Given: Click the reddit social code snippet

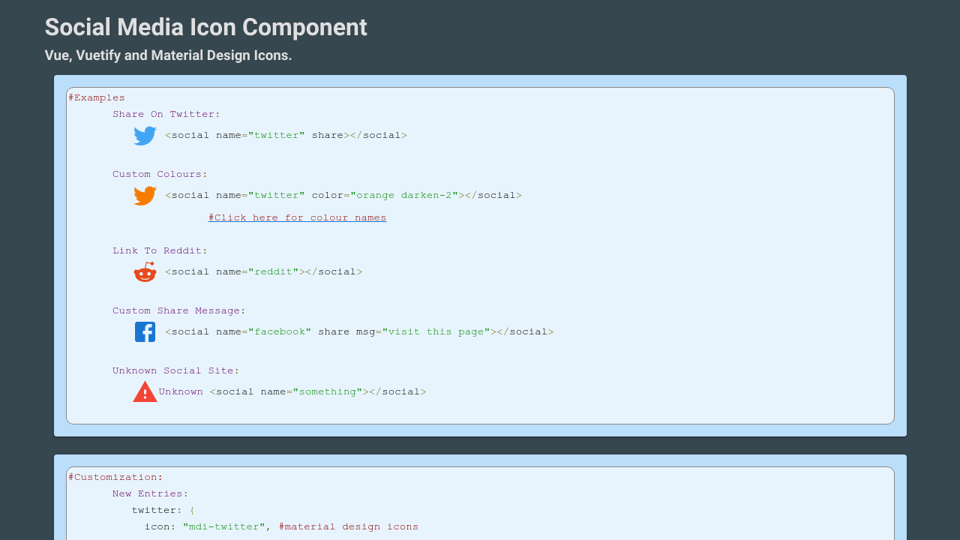Looking at the screenshot, I should [264, 271].
